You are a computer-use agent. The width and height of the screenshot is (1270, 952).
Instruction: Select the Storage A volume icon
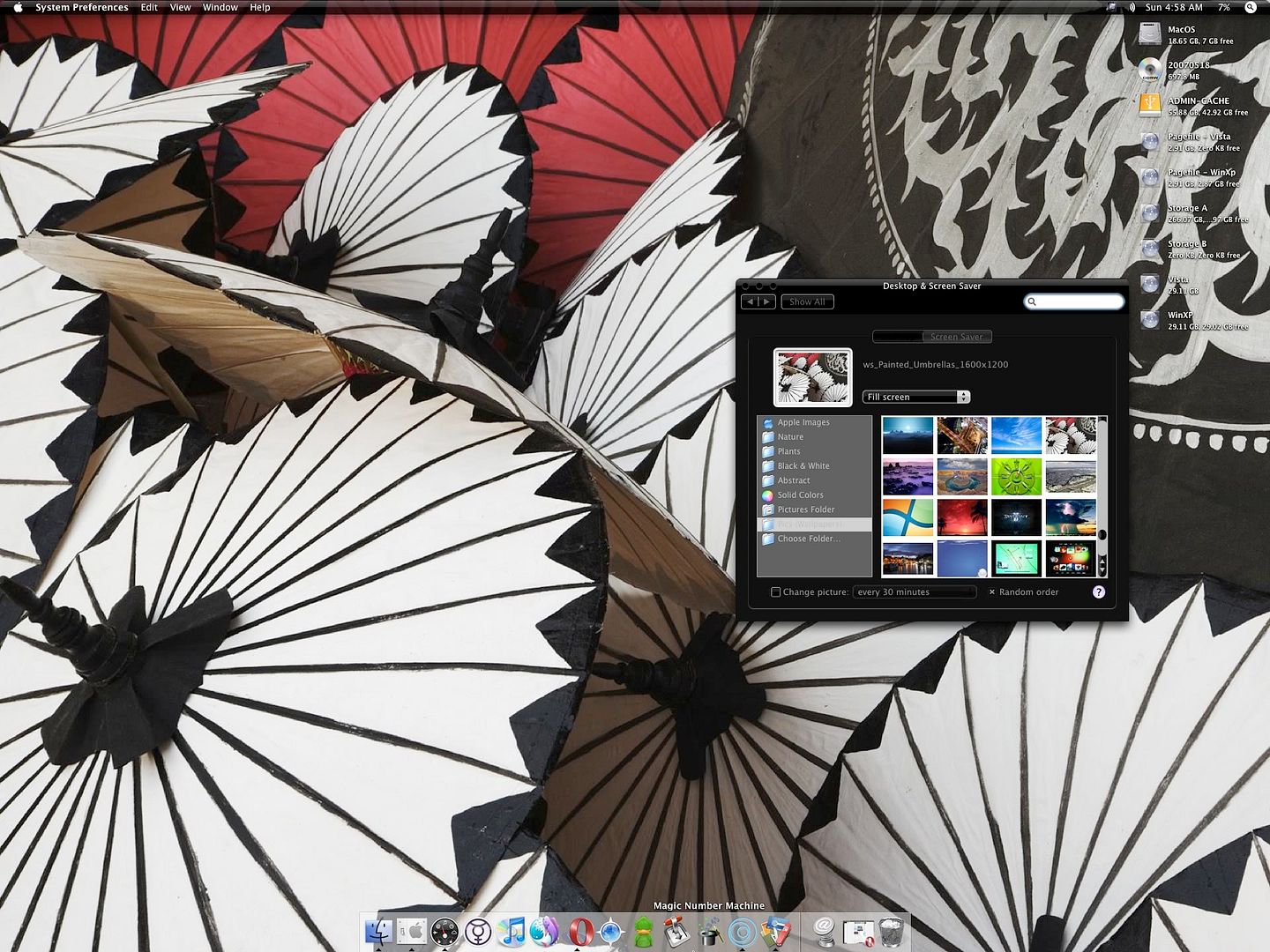point(1149,213)
